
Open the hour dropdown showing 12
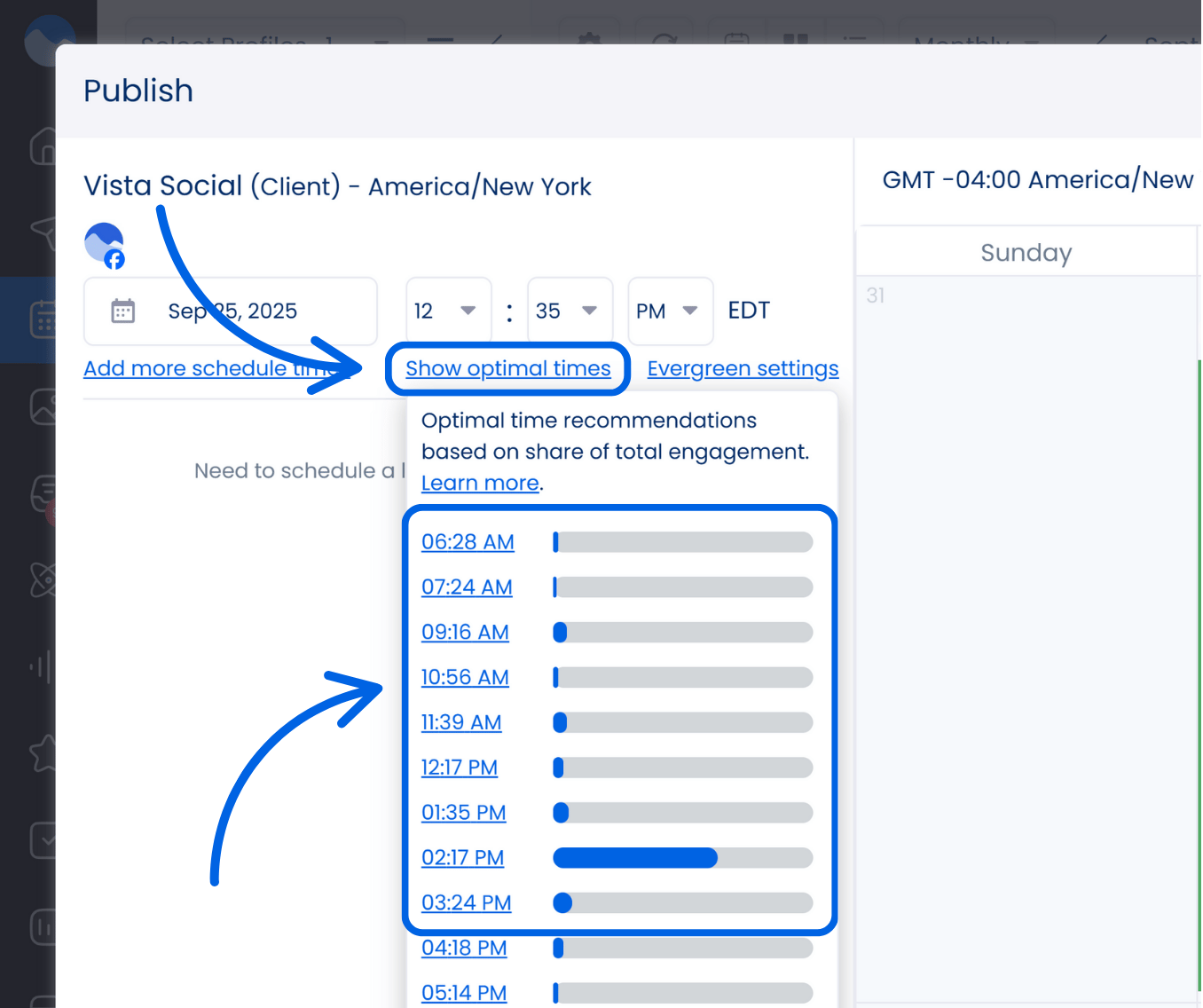448,311
